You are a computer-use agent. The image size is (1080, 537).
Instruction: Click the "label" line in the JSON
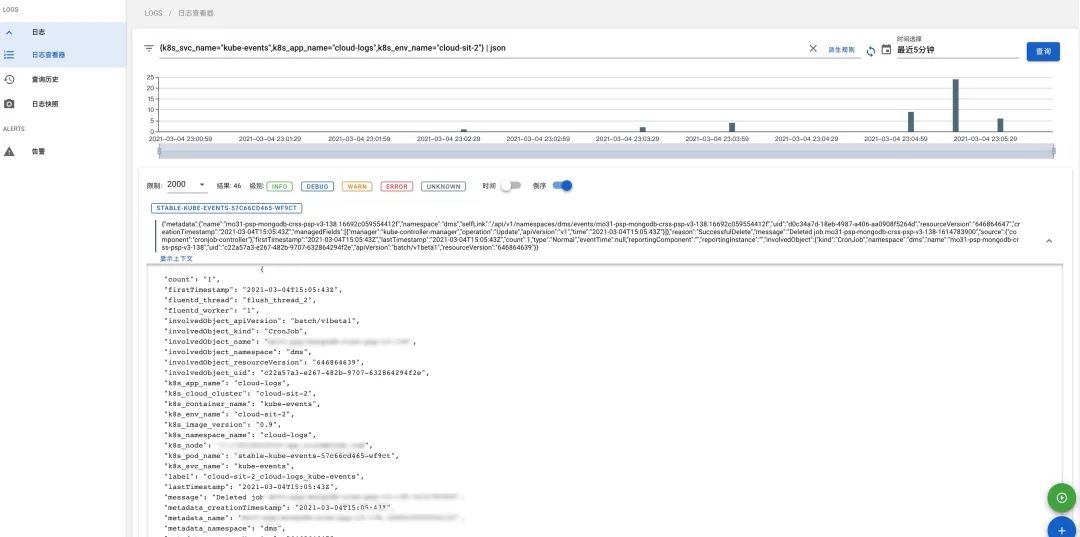[262, 476]
